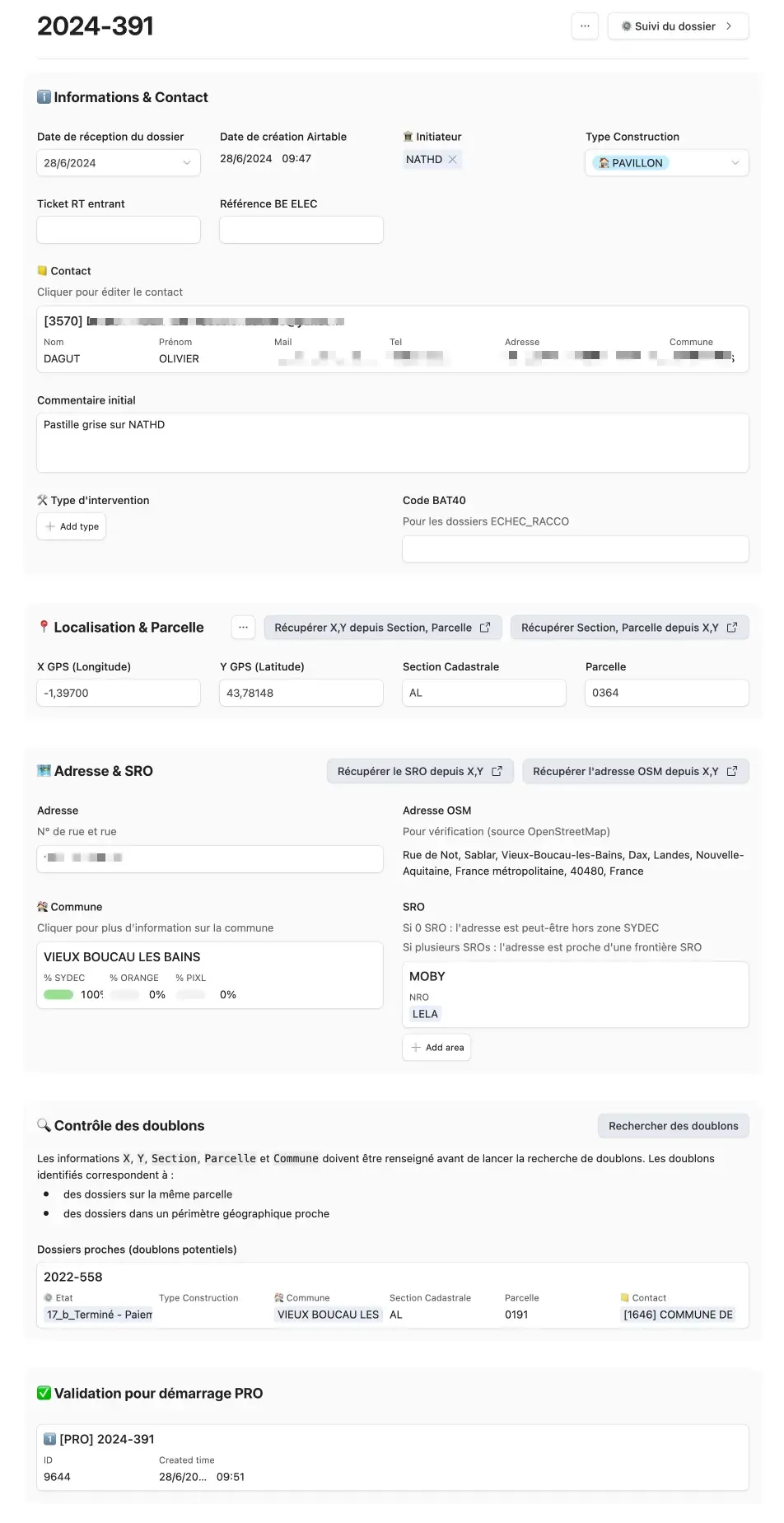
Task: Click Récupérer le SRO depuis X,Y
Action: [420, 772]
